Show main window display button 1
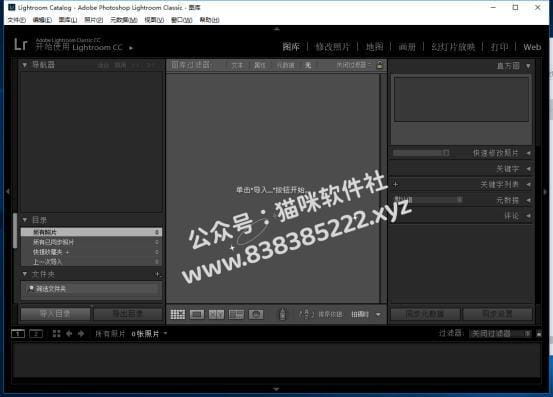This screenshot has width=553, height=397. (18, 334)
